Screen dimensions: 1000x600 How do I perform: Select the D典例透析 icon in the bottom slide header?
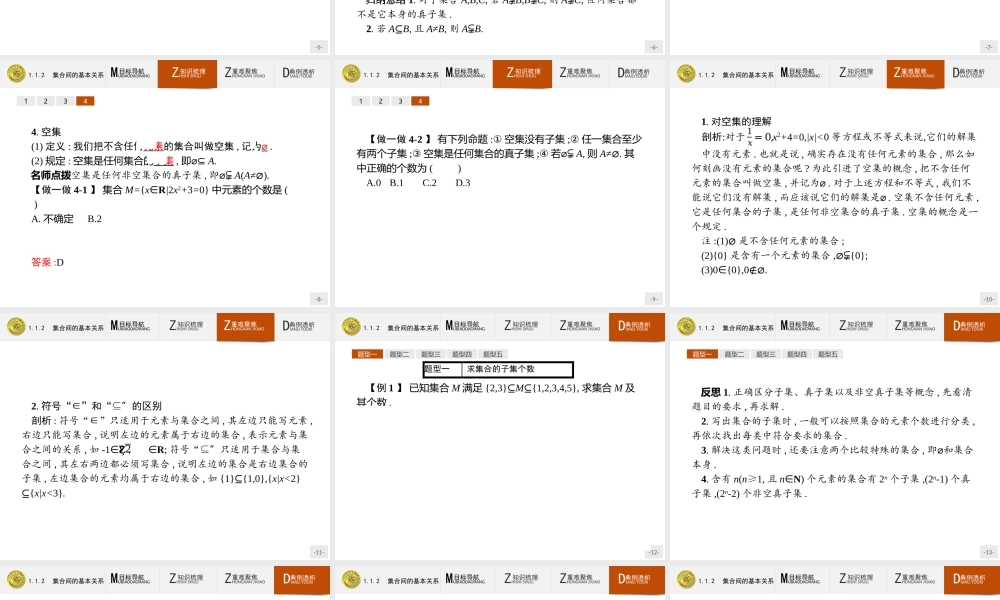coord(300,579)
